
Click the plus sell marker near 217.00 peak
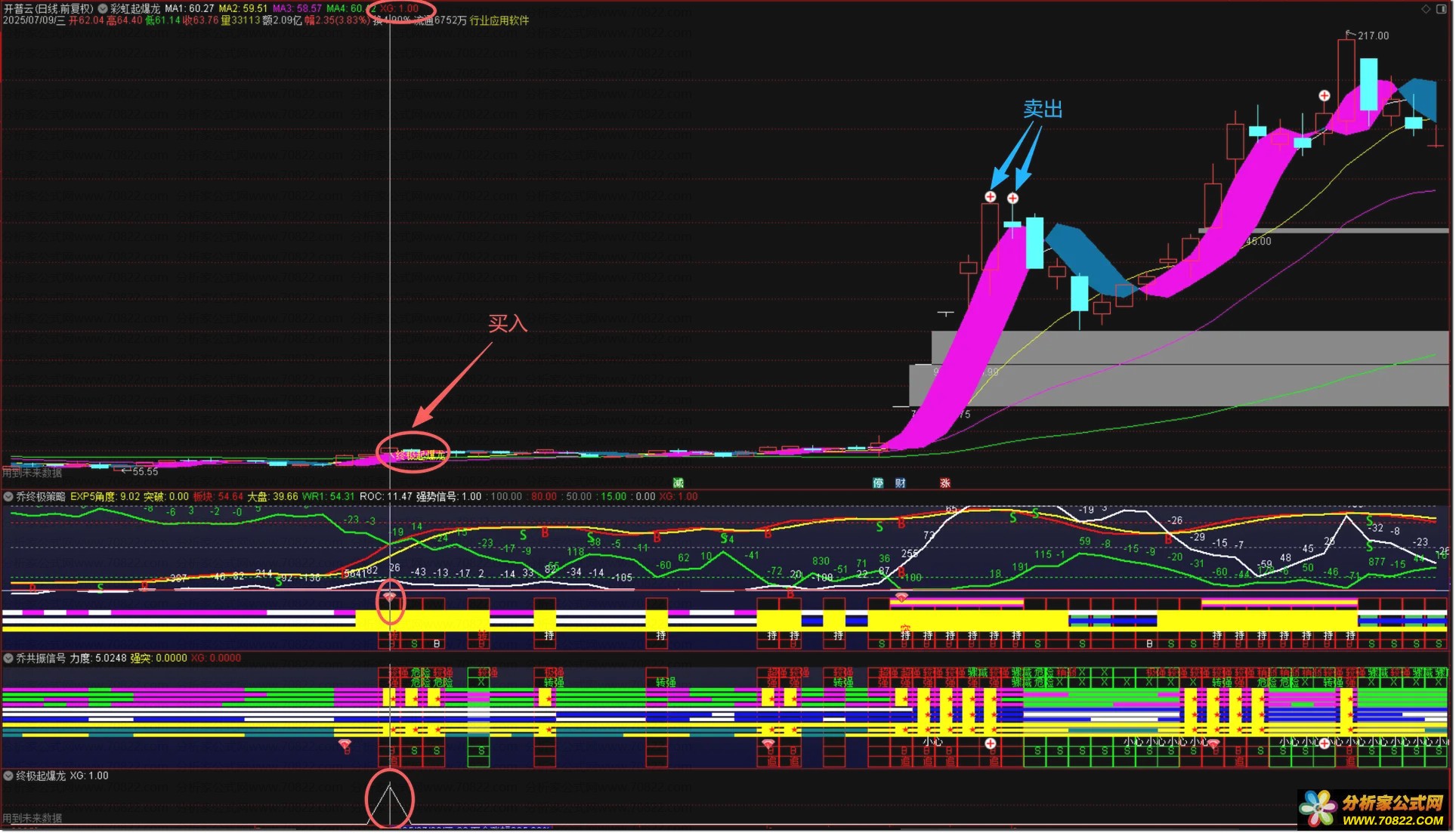[x=1325, y=96]
